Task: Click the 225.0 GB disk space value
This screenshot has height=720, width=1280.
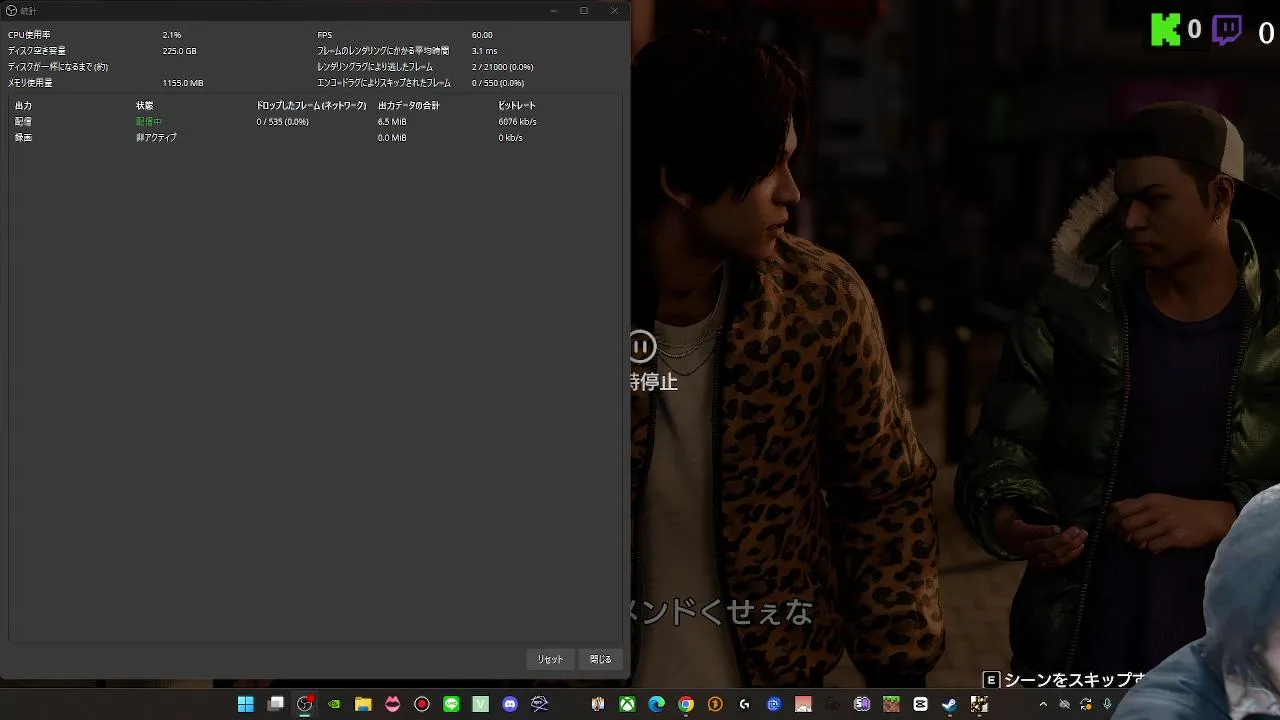Action: [179, 51]
